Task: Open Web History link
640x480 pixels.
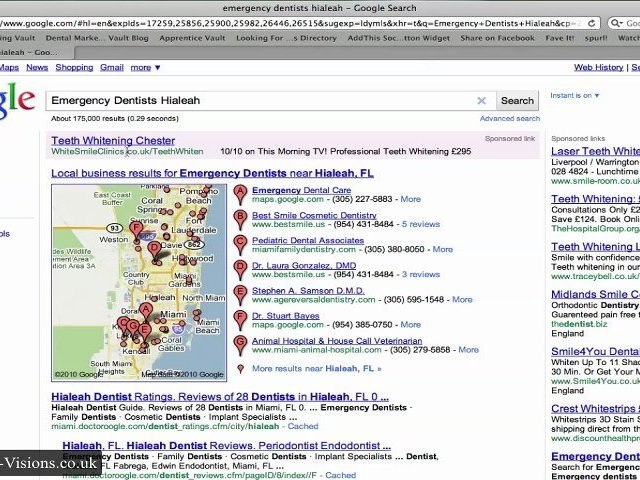Action: pos(598,67)
